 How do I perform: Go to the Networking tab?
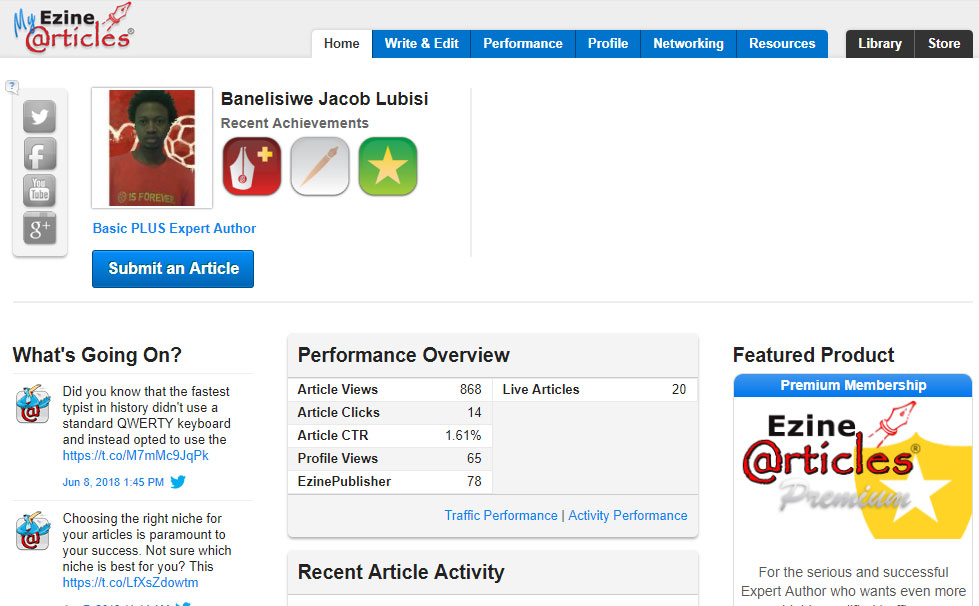(x=688, y=44)
